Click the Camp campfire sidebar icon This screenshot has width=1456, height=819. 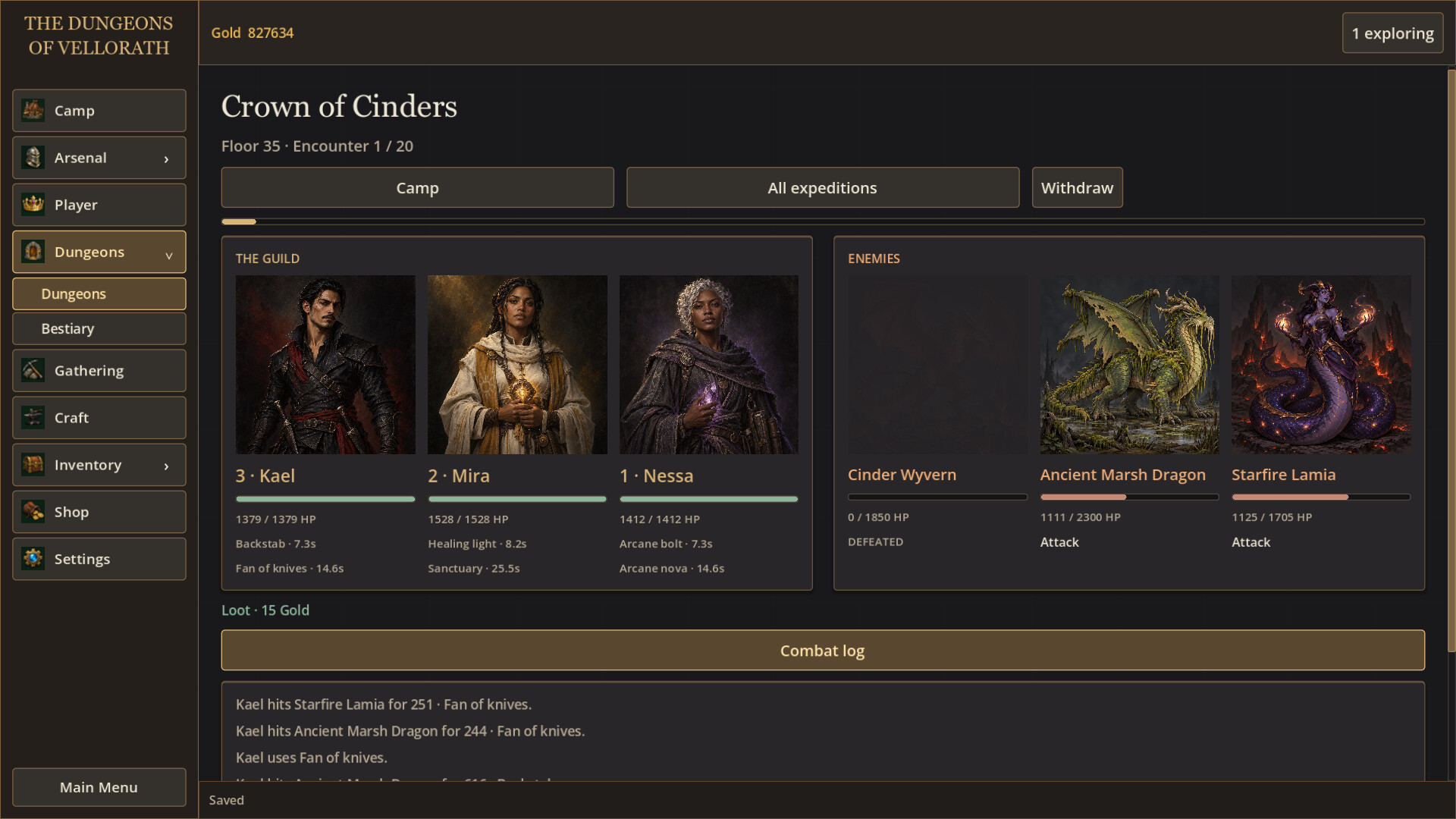pos(33,111)
